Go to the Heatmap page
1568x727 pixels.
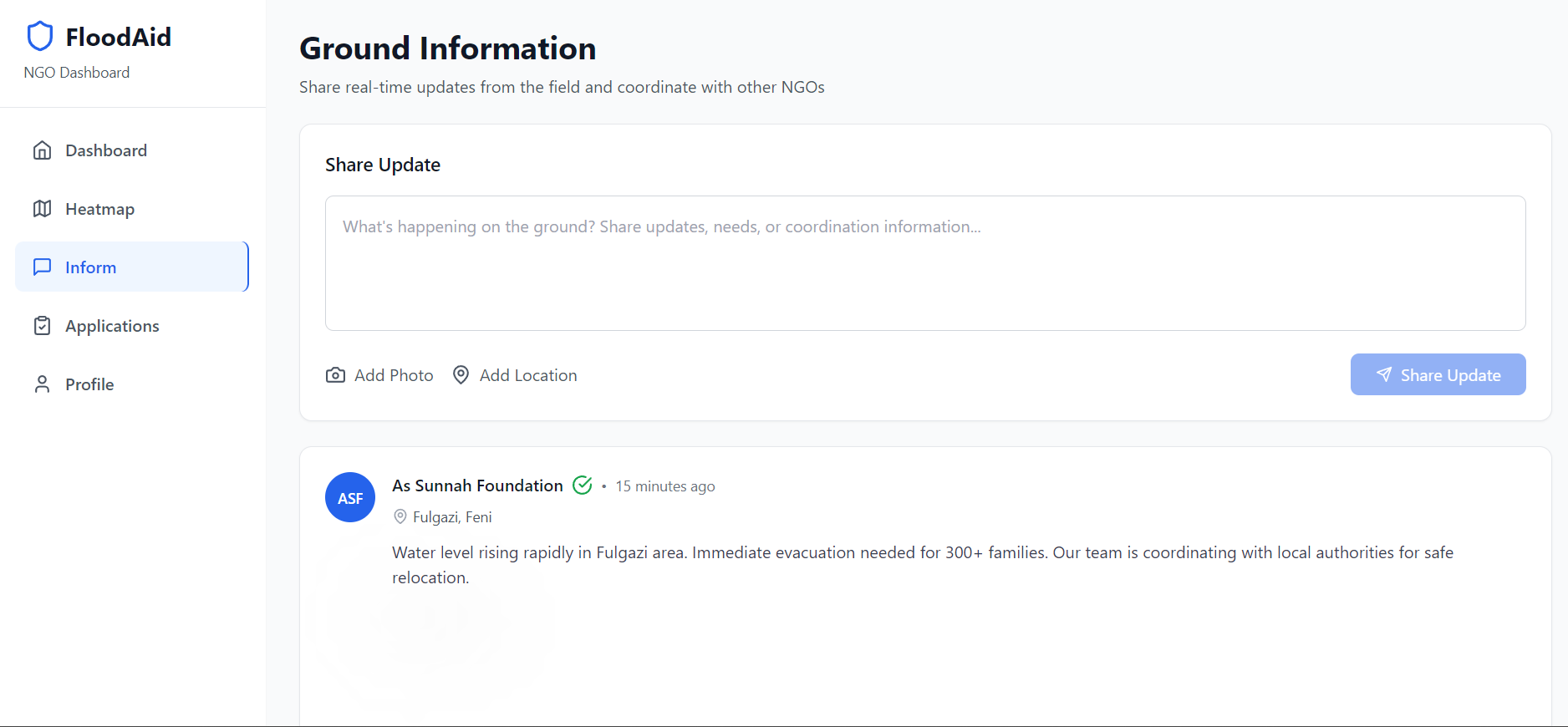coord(100,209)
